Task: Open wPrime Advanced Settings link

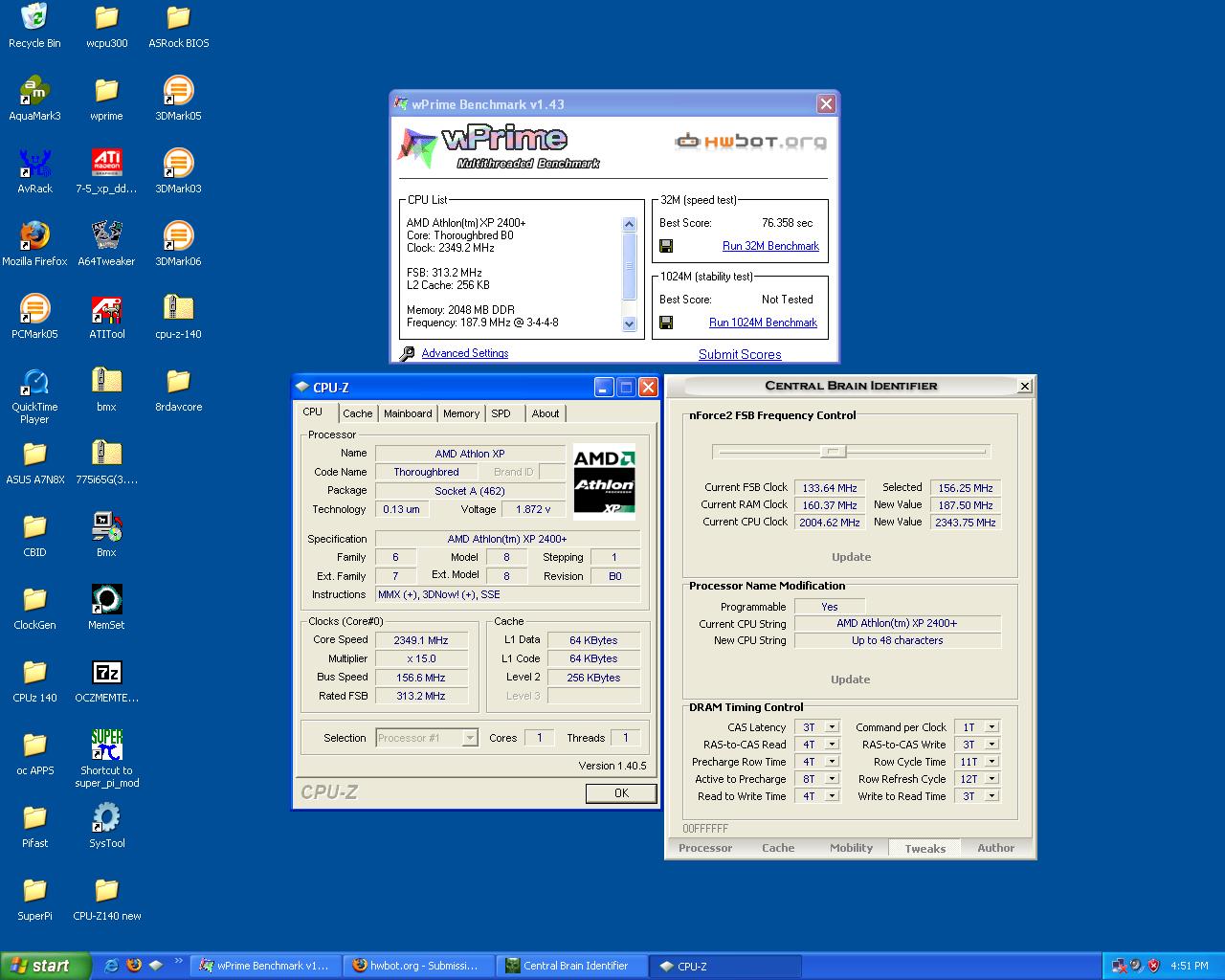Action: (x=465, y=353)
